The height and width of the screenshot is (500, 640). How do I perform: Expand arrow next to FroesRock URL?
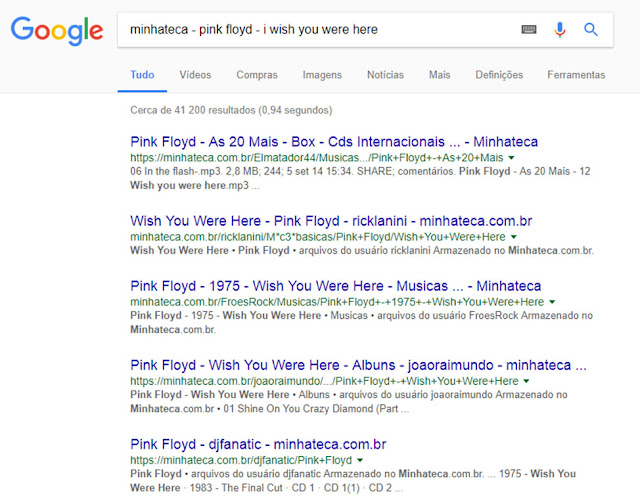552,302
